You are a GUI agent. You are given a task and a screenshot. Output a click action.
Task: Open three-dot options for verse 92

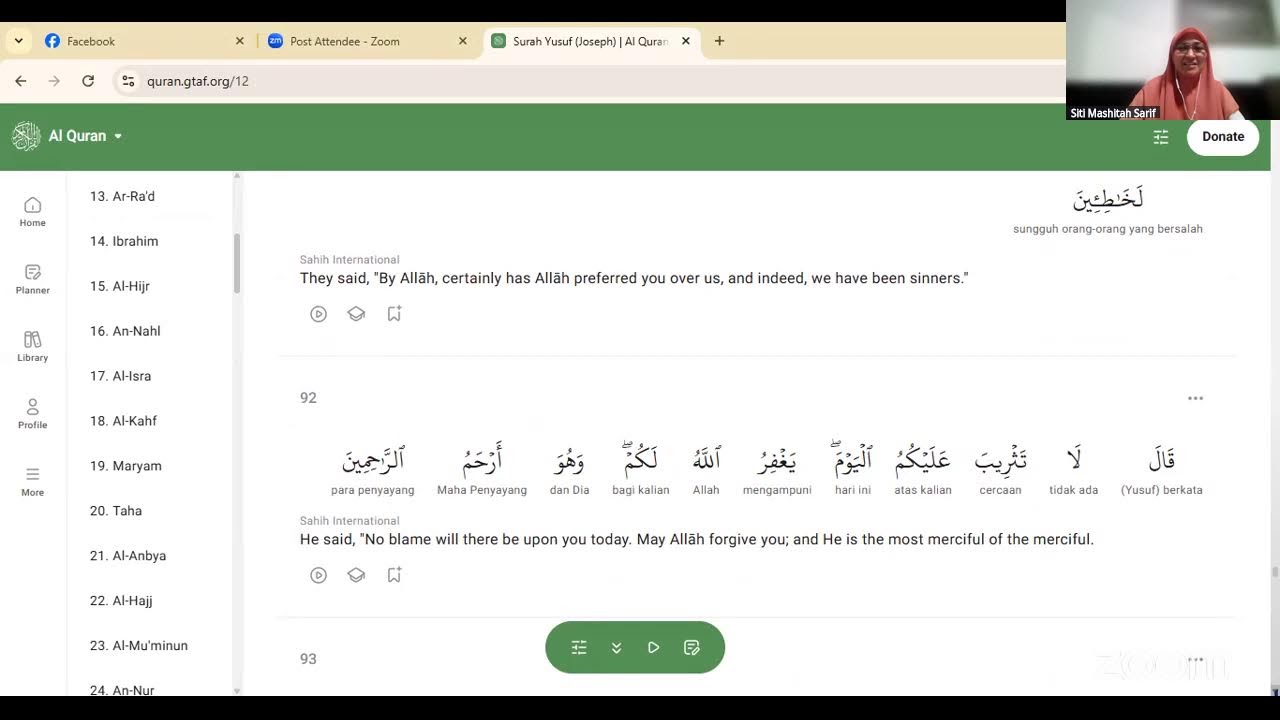(1195, 398)
